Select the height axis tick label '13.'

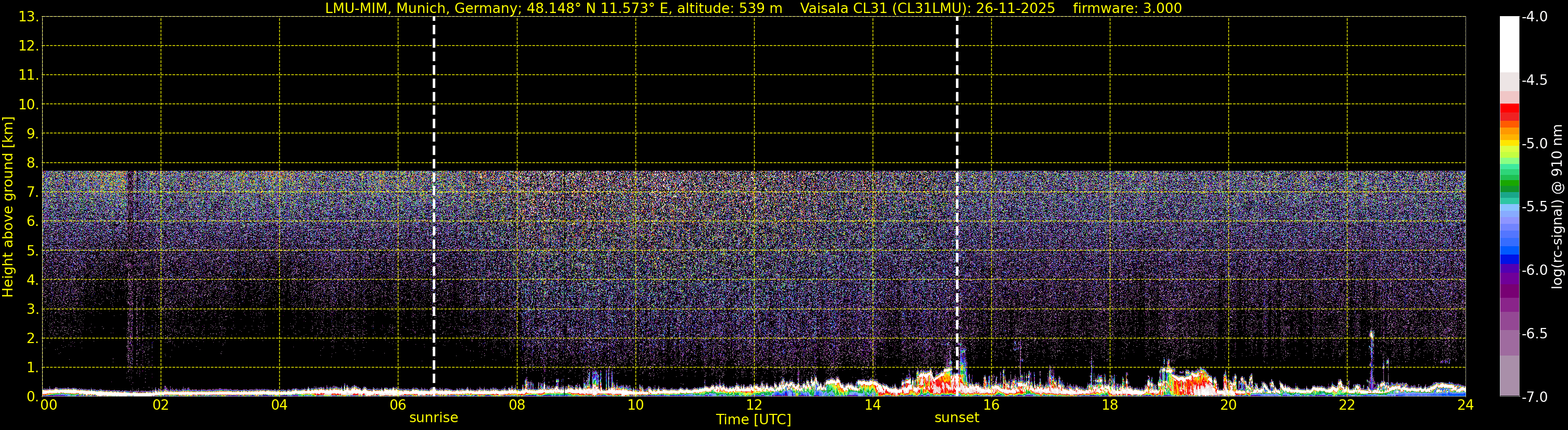point(29,17)
